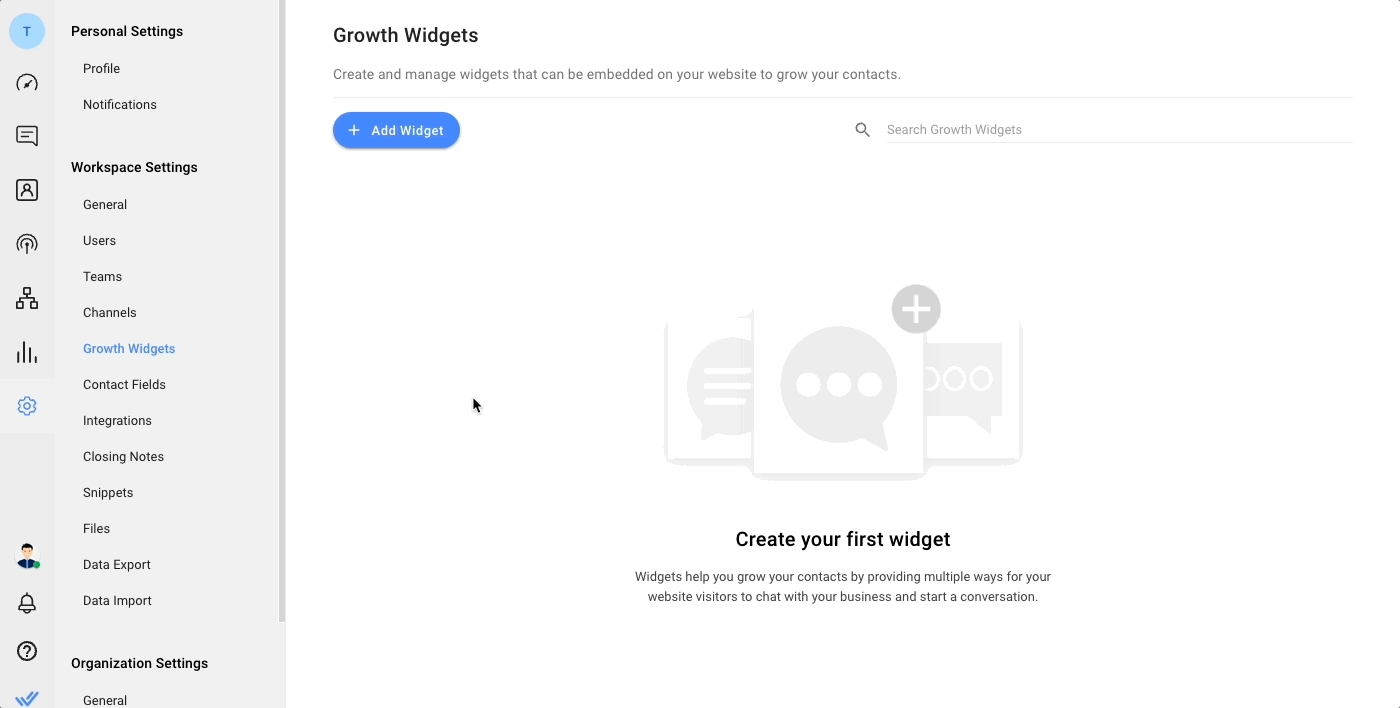Open the Workflows hierarchy icon
Image resolution: width=1400 pixels, height=708 pixels.
[27, 298]
